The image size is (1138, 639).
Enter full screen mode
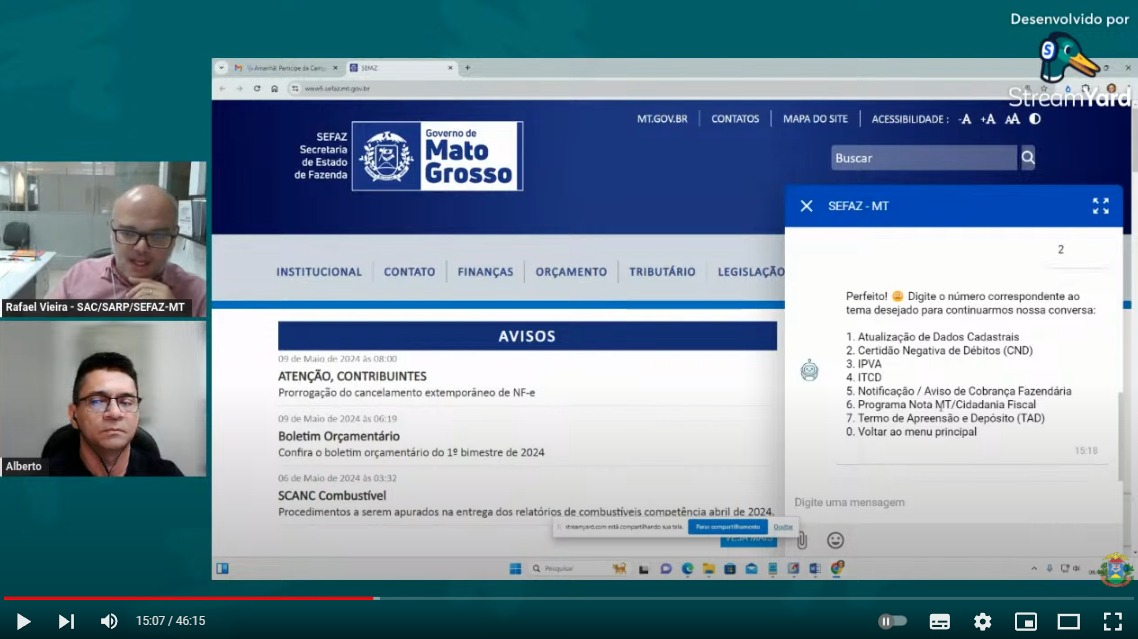click(x=1112, y=621)
